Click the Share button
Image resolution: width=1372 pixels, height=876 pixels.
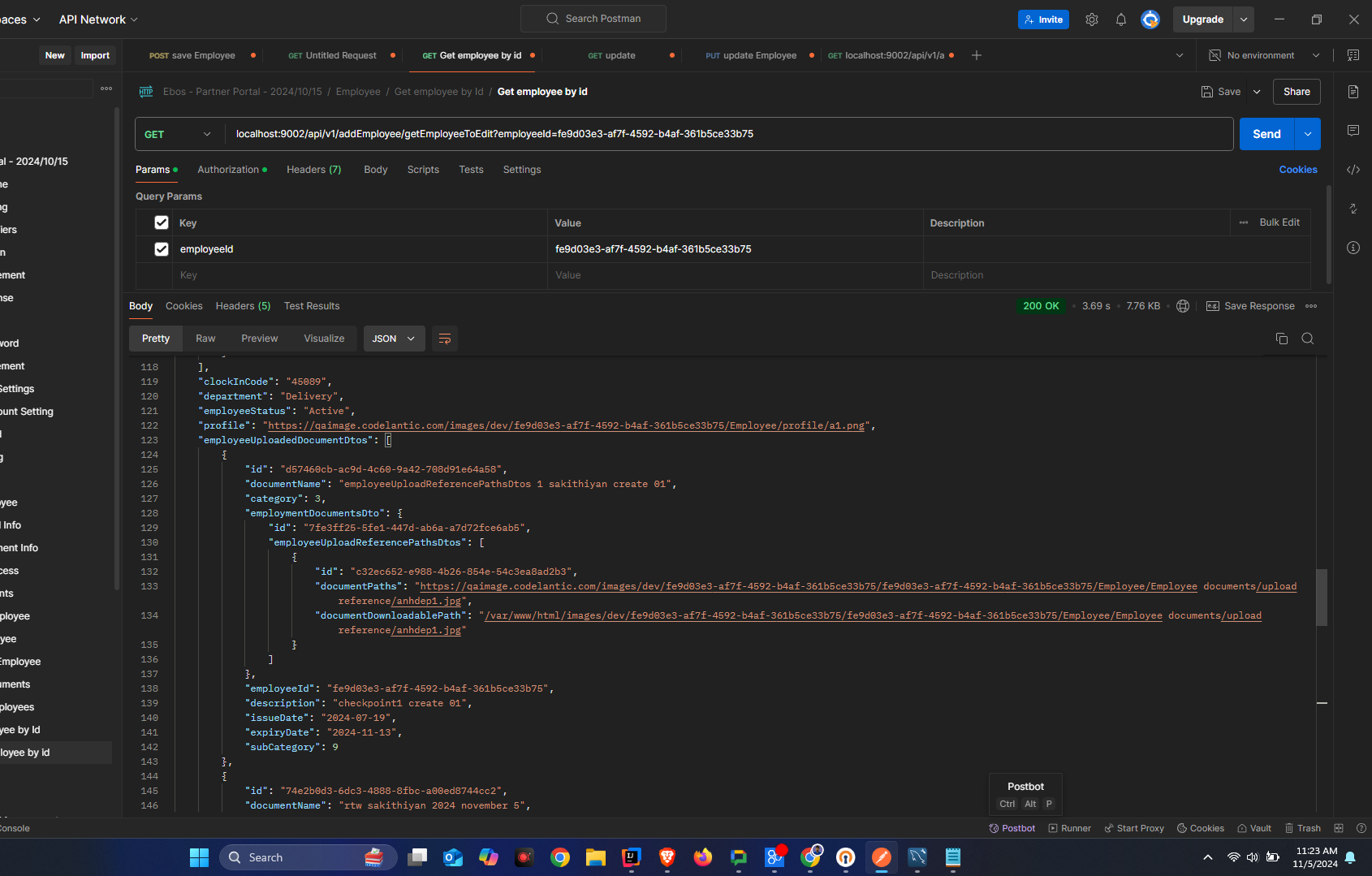click(x=1296, y=92)
